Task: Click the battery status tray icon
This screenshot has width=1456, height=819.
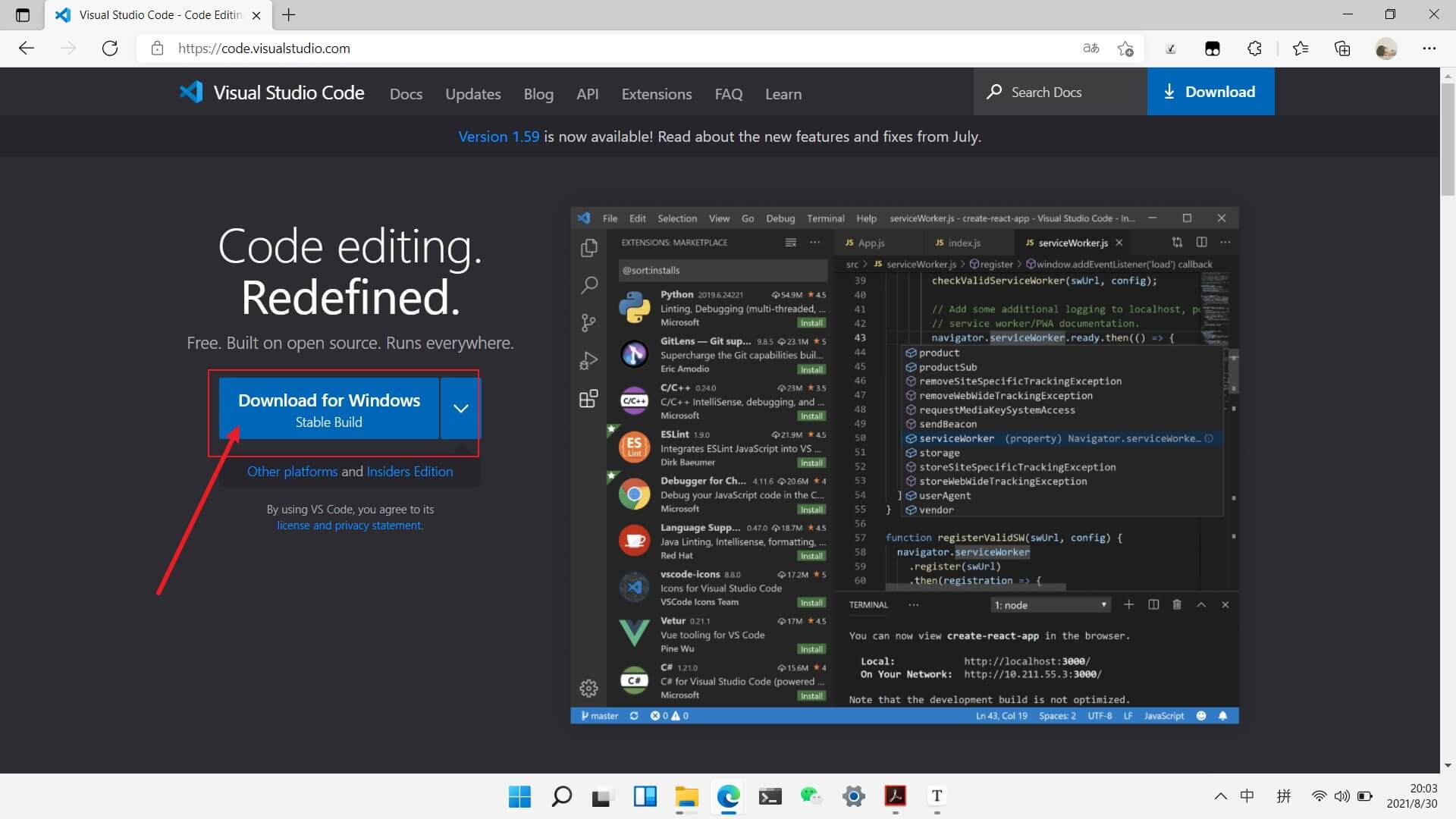Action: (1365, 796)
